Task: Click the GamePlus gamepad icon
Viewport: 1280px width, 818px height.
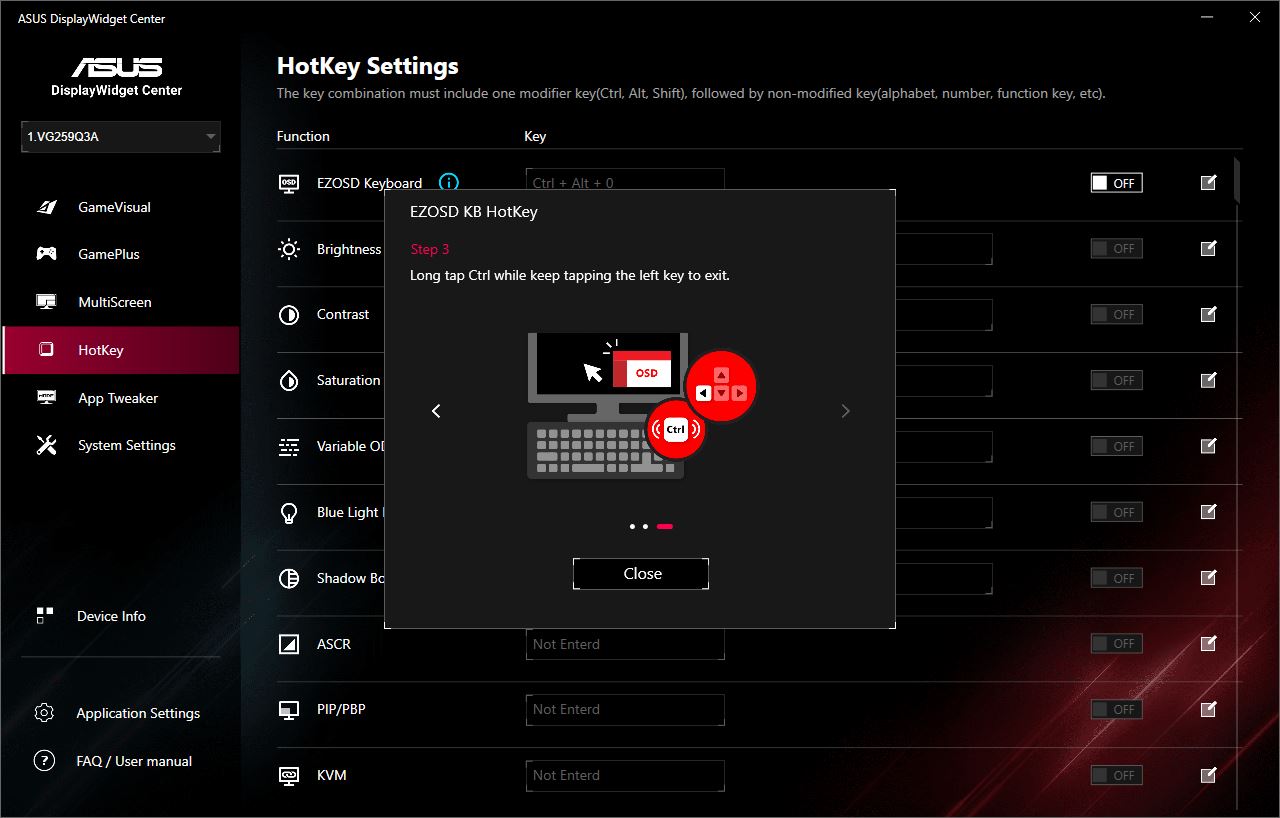Action: tap(46, 254)
